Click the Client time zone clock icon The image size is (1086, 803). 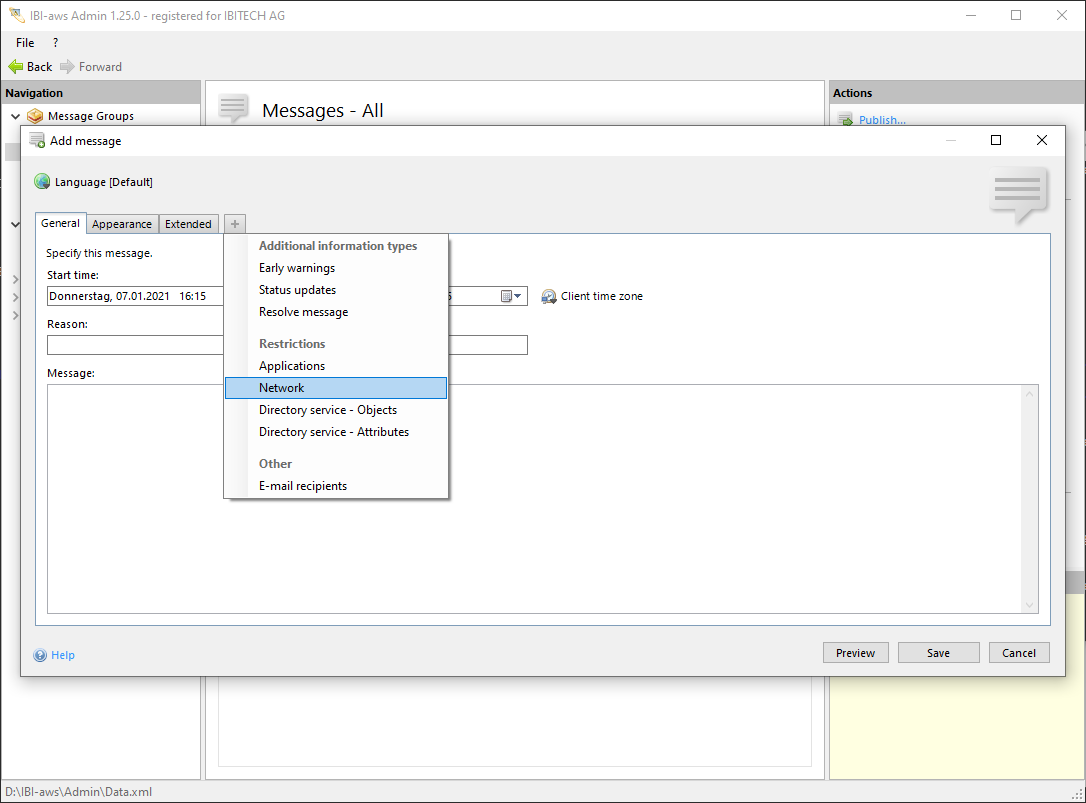(x=549, y=296)
